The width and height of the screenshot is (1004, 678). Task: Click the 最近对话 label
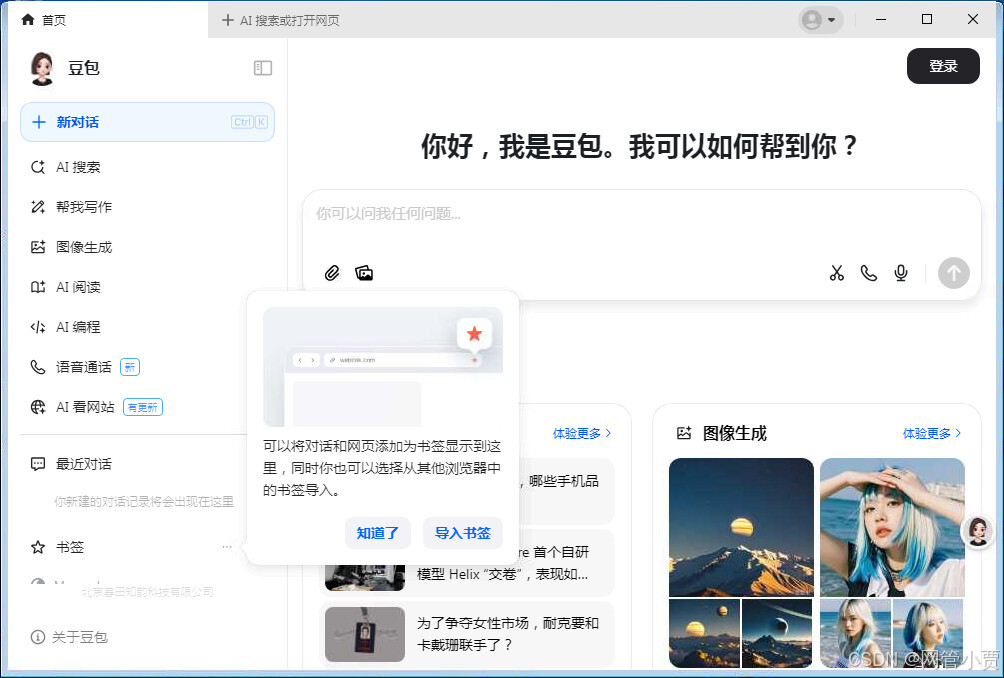tap(84, 464)
